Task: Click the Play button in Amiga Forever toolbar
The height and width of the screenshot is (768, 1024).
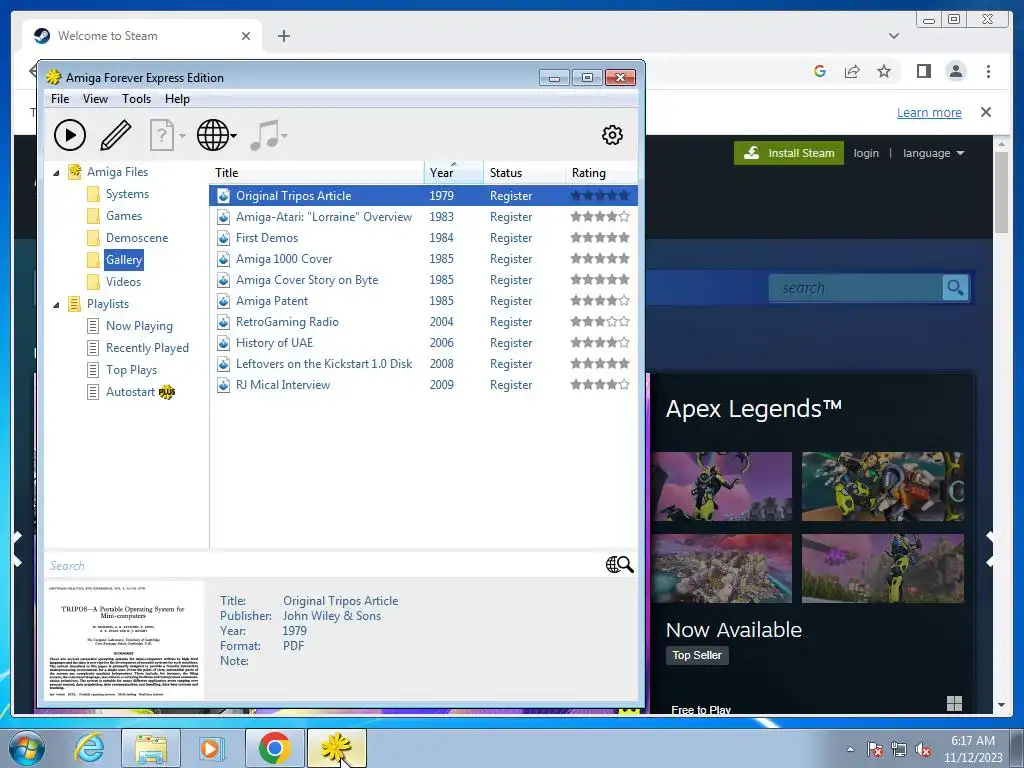Action: [70, 135]
